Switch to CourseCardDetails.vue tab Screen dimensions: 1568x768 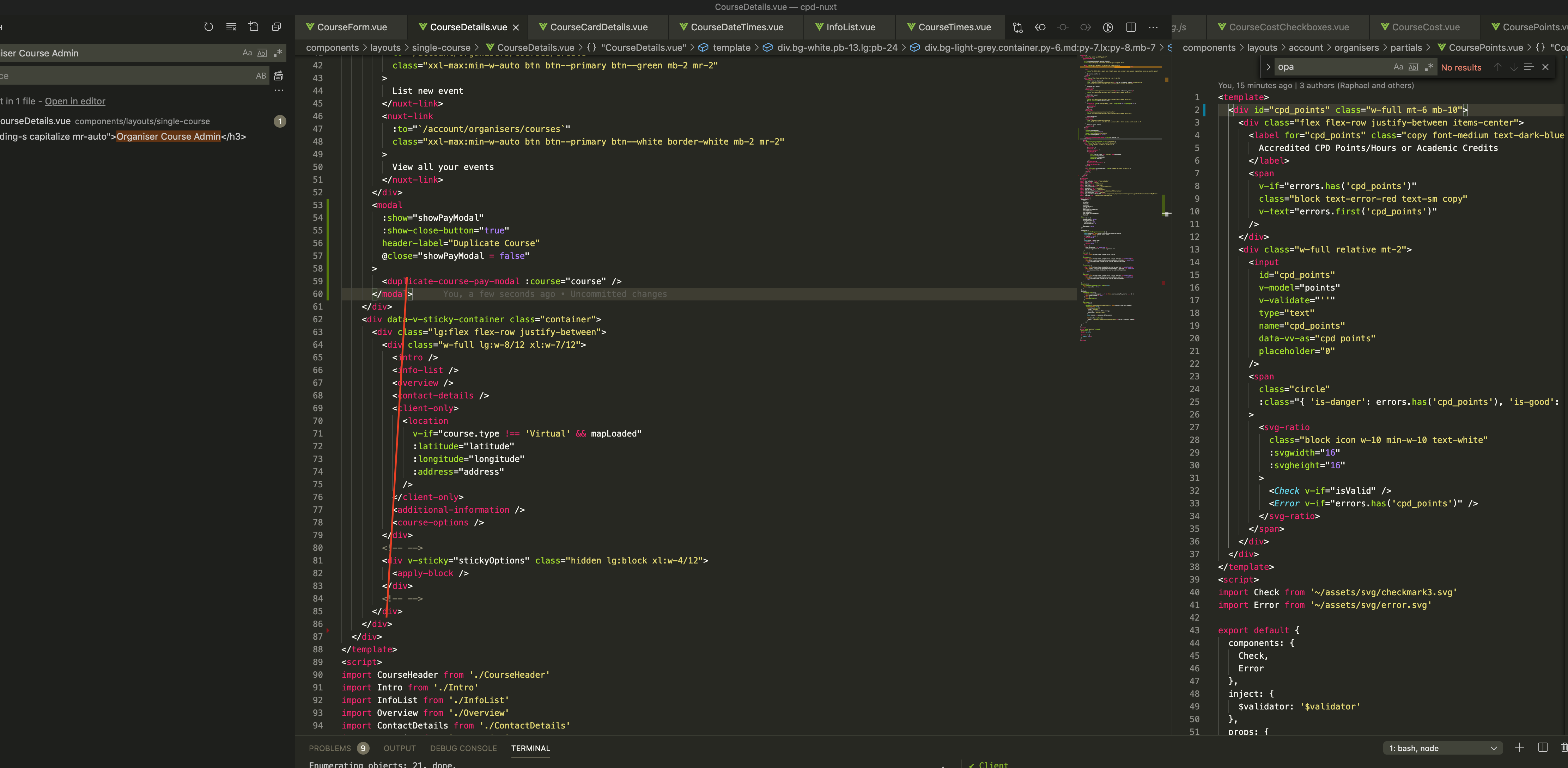598,27
